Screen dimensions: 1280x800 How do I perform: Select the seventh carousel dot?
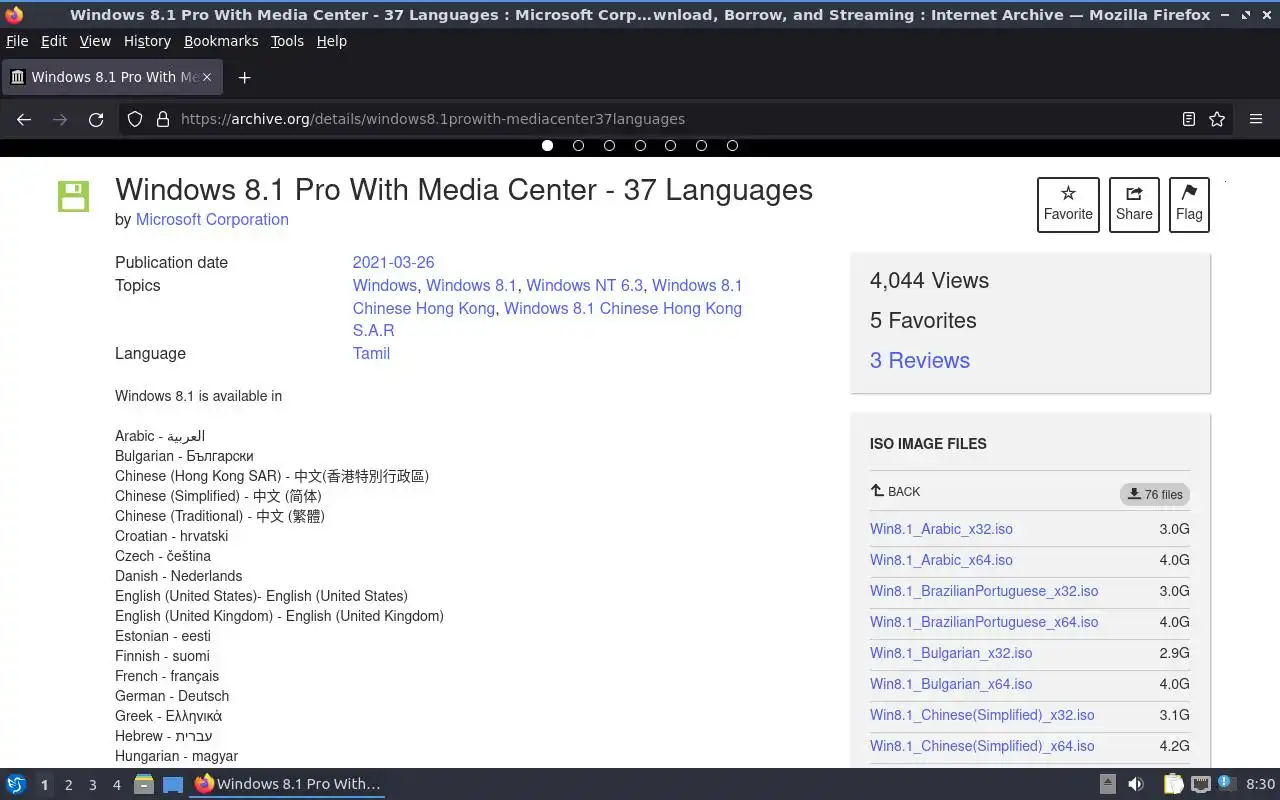732,145
